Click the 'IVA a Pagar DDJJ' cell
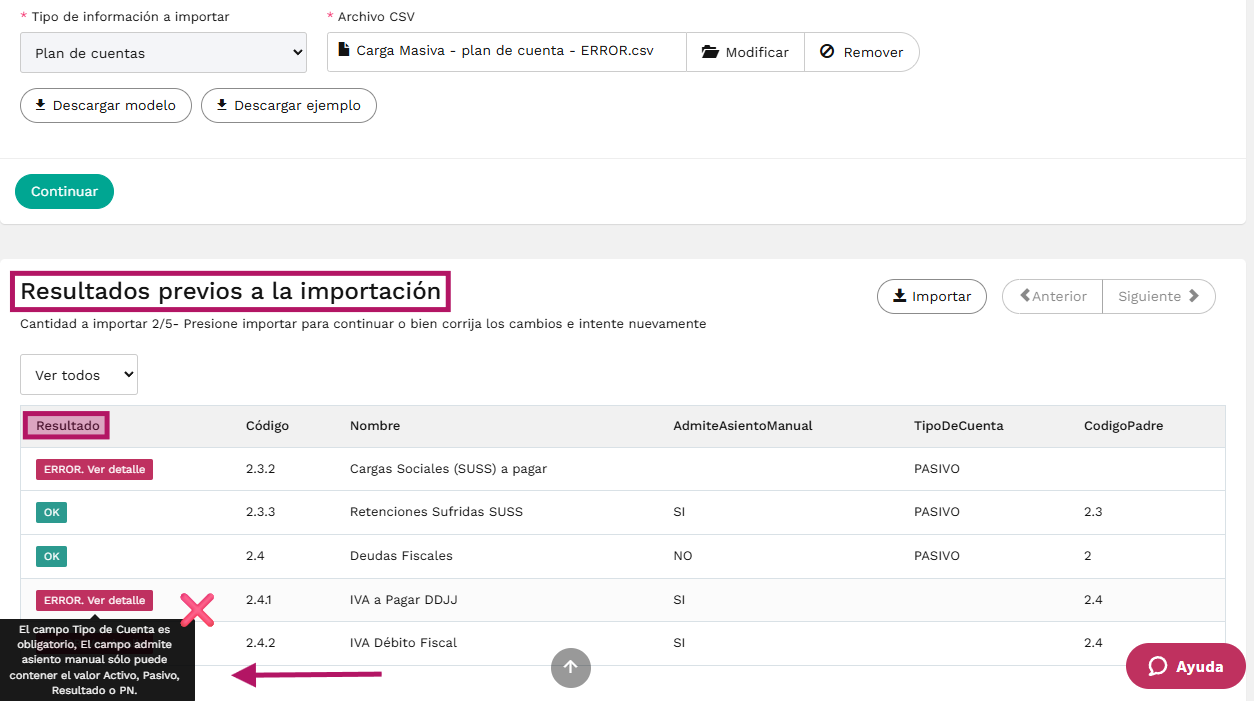 pos(404,600)
